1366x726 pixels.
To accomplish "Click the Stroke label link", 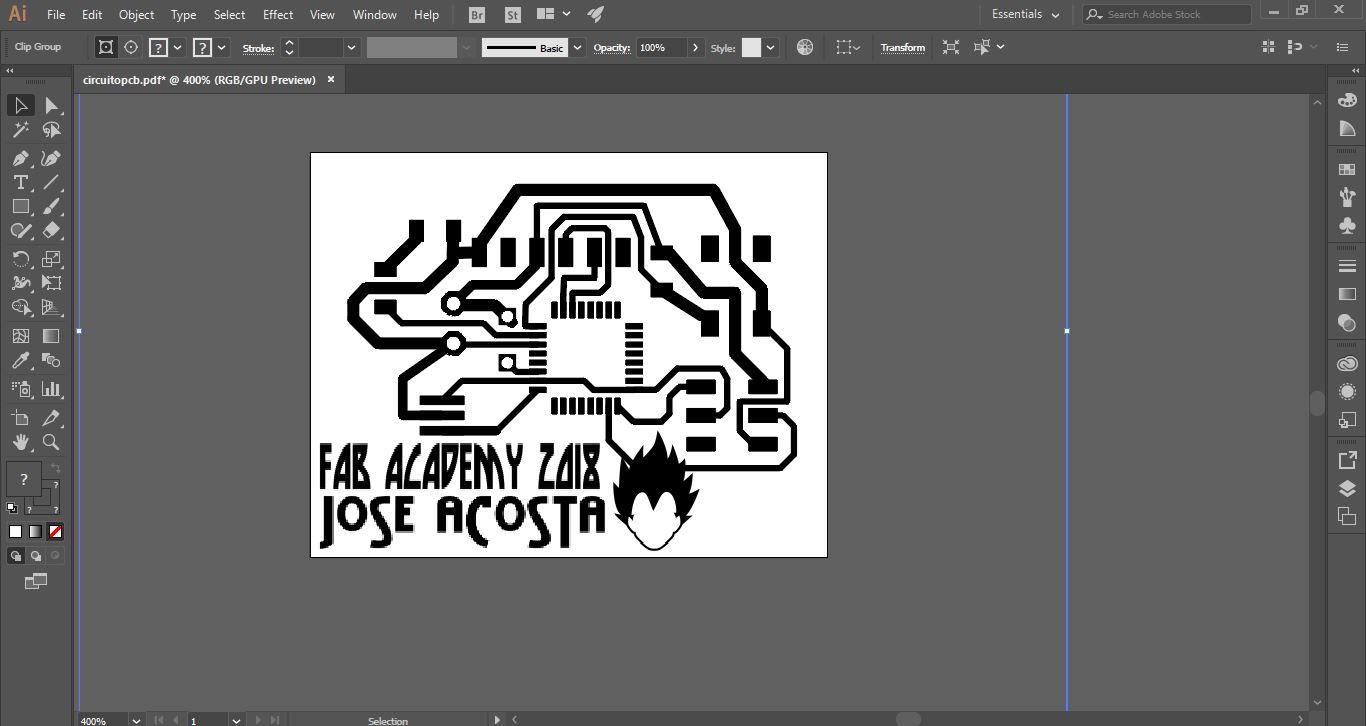I will click(258, 48).
